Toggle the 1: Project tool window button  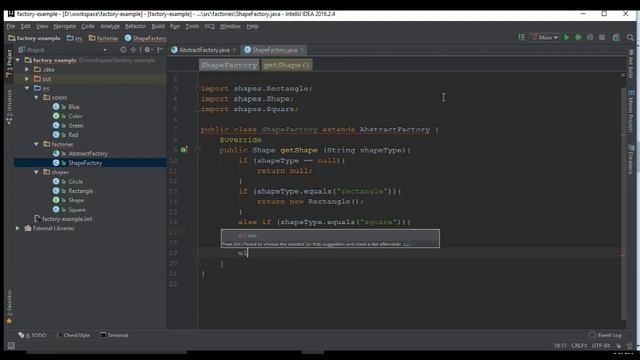[9, 63]
